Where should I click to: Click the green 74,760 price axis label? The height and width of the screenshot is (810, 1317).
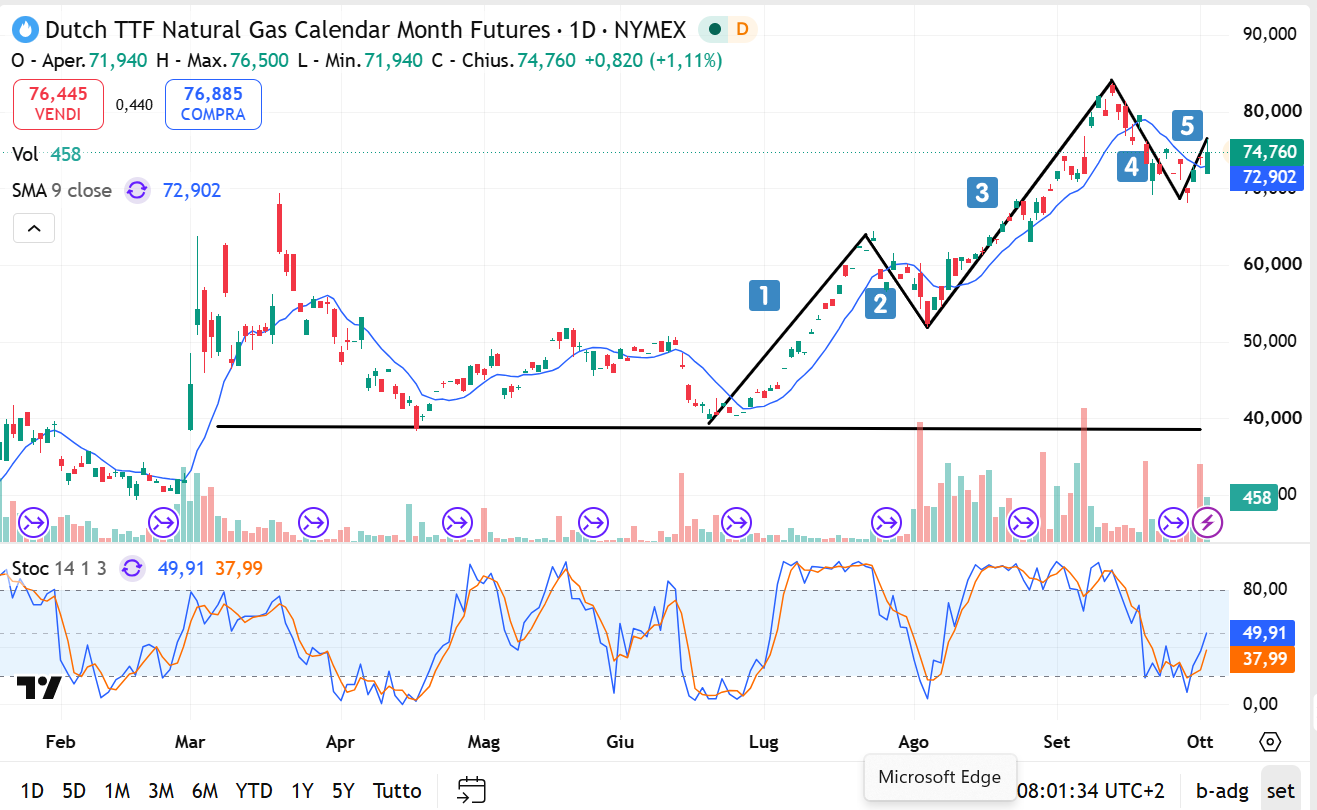click(1268, 152)
